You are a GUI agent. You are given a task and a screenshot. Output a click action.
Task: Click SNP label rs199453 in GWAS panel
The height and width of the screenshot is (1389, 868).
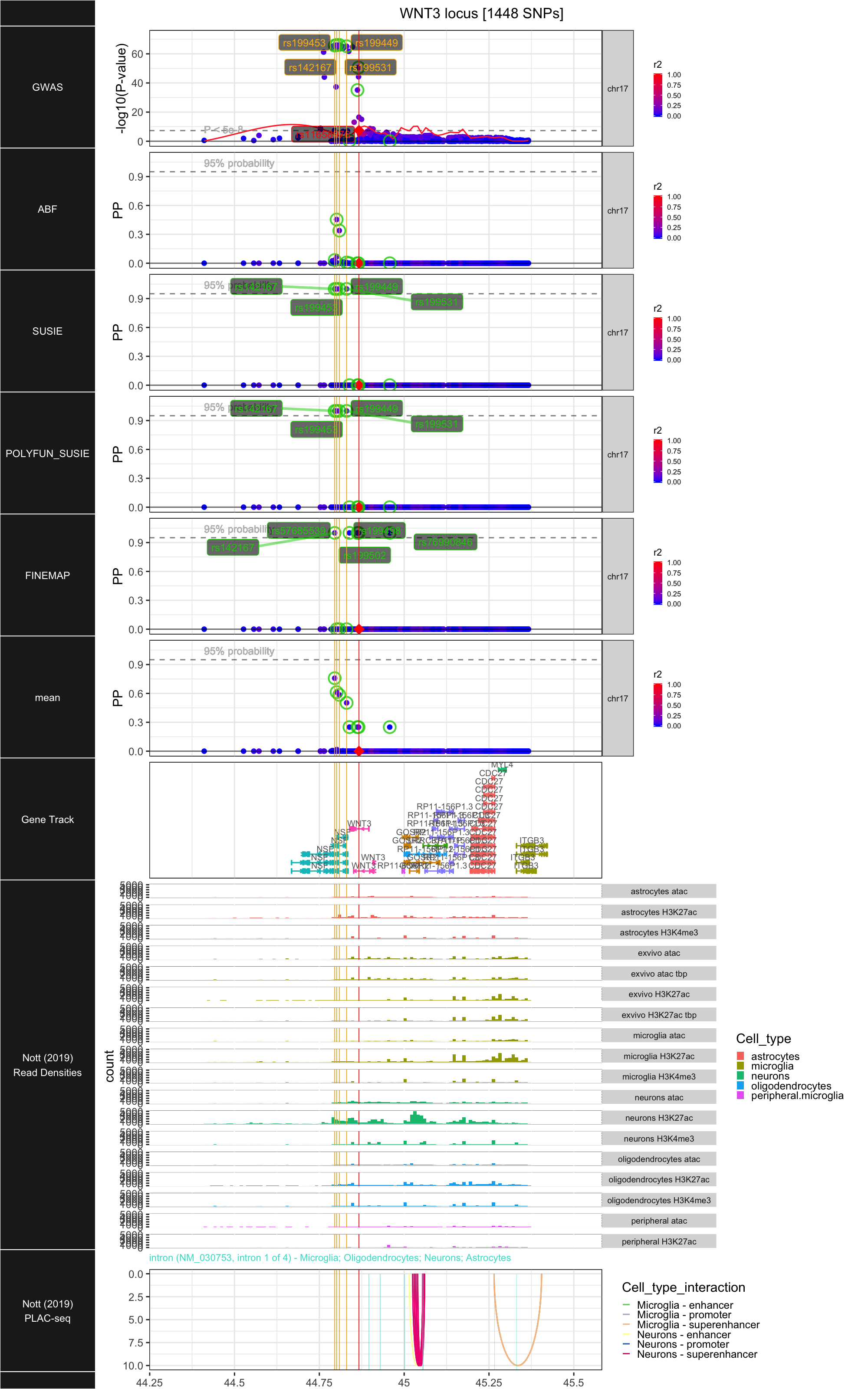click(x=304, y=43)
